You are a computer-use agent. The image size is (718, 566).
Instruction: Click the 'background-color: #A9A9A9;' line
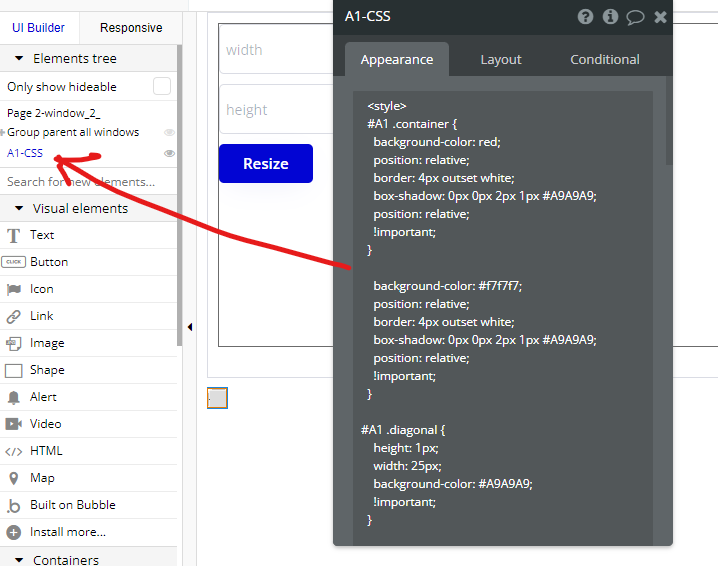click(x=453, y=484)
